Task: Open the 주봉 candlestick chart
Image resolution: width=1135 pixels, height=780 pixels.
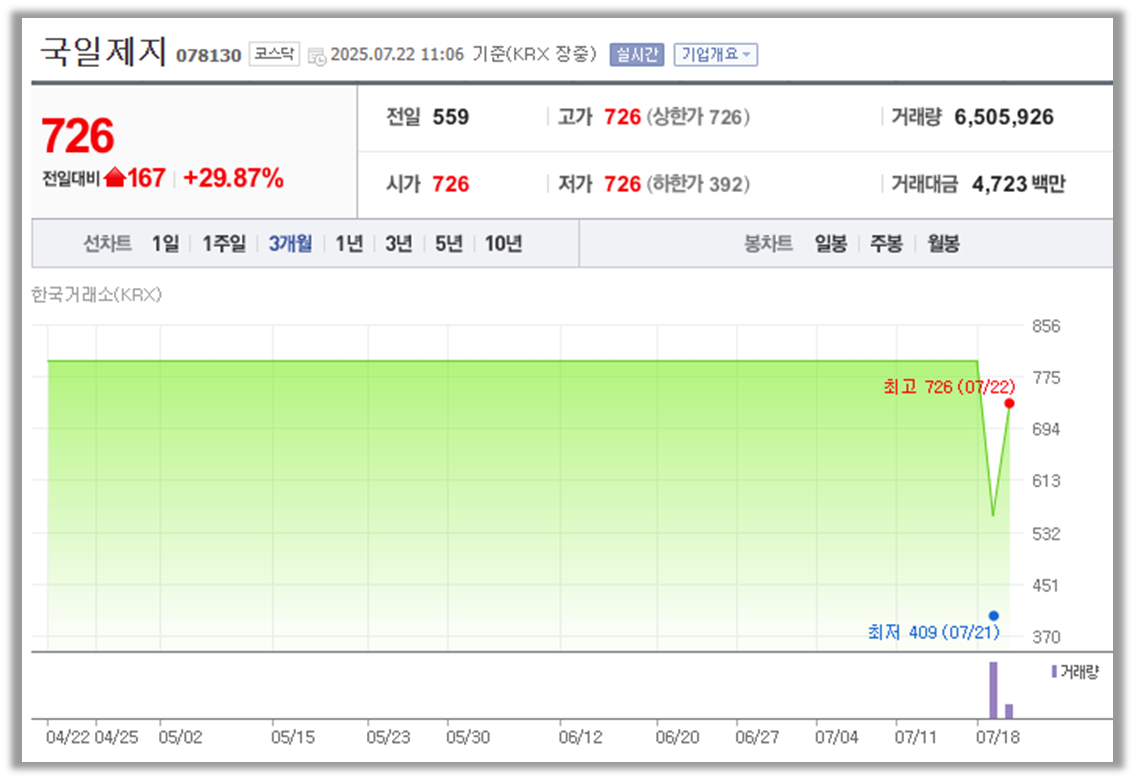Action: click(x=887, y=244)
